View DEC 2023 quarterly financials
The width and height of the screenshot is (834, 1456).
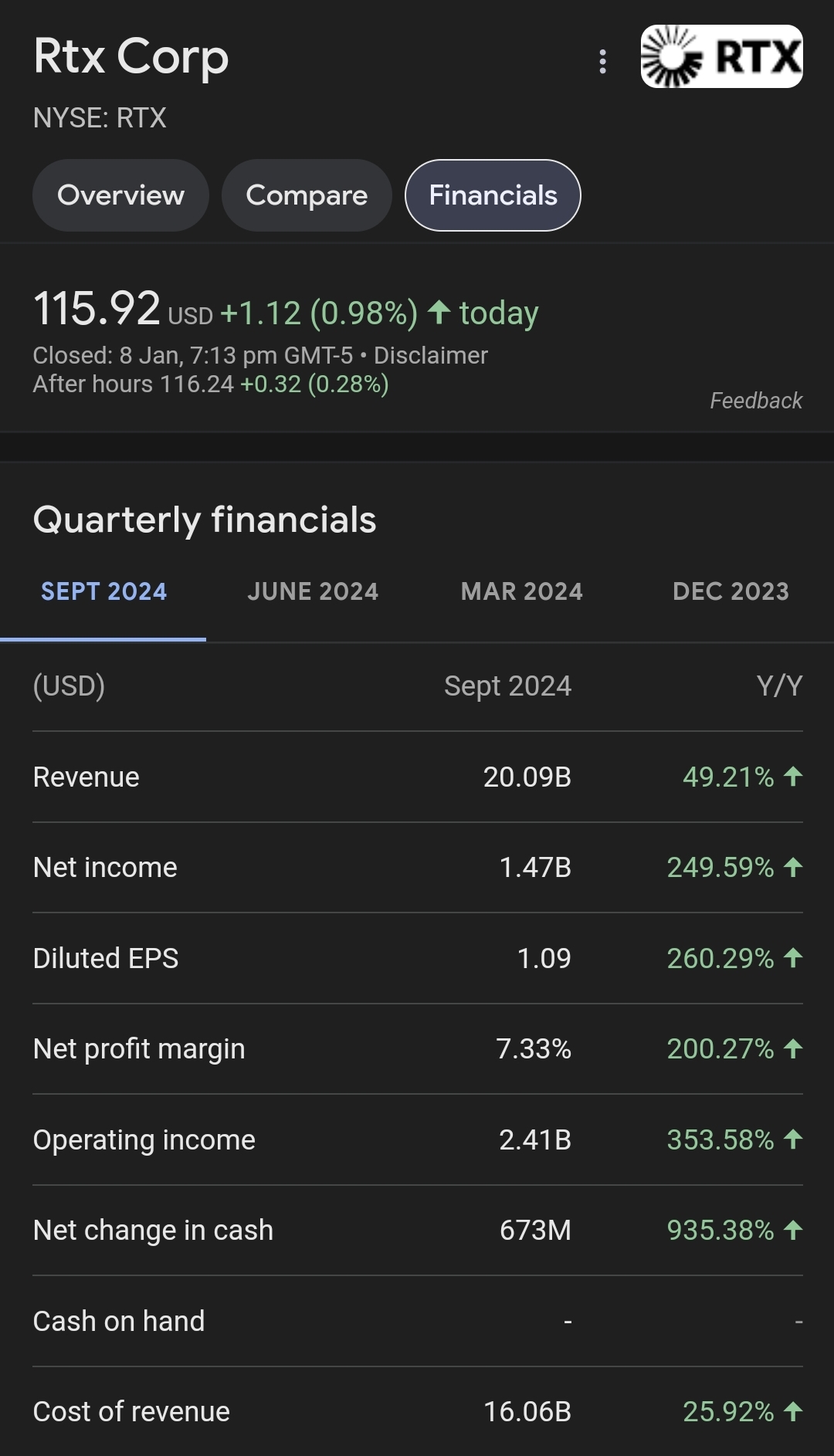click(731, 591)
